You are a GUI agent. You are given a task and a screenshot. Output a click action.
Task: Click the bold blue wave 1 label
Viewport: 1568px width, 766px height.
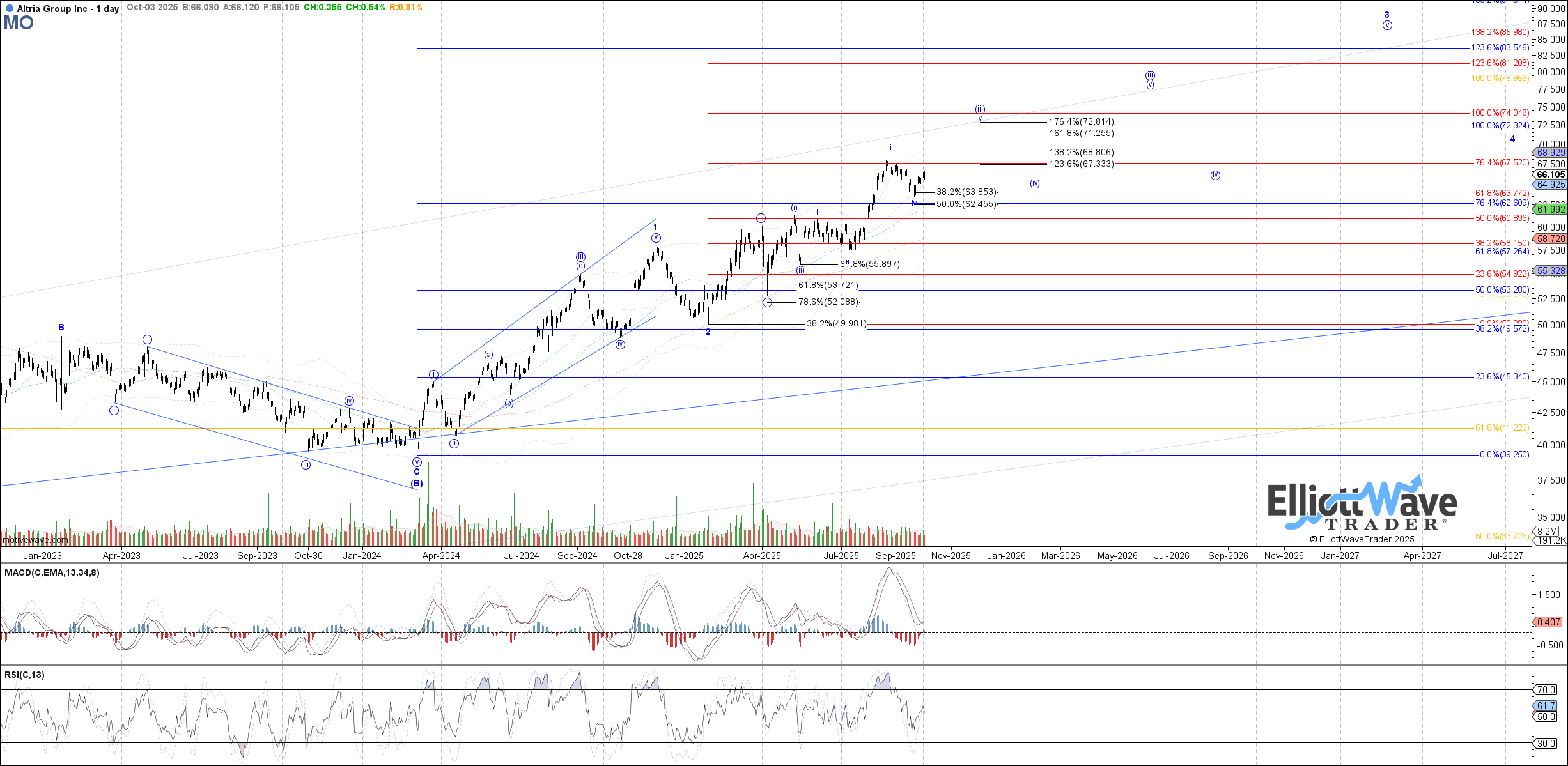point(655,227)
